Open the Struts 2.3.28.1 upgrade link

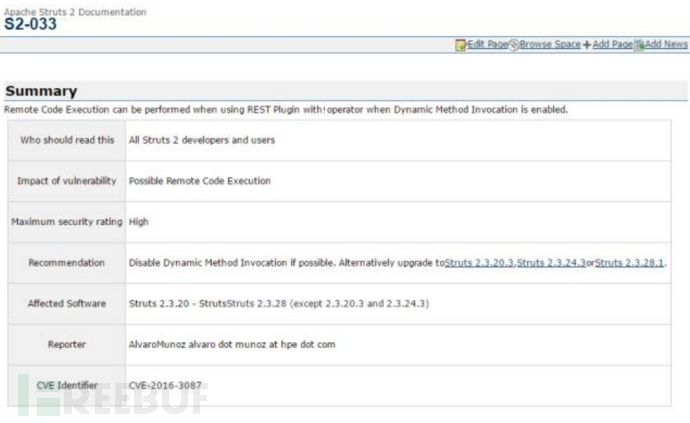point(629,263)
